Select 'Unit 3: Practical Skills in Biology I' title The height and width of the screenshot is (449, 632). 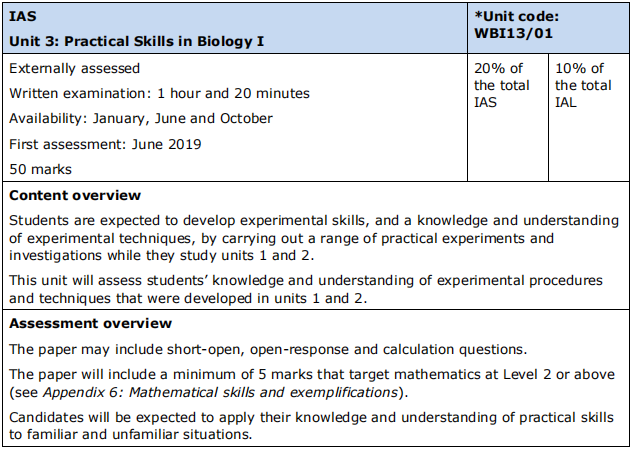point(137,41)
